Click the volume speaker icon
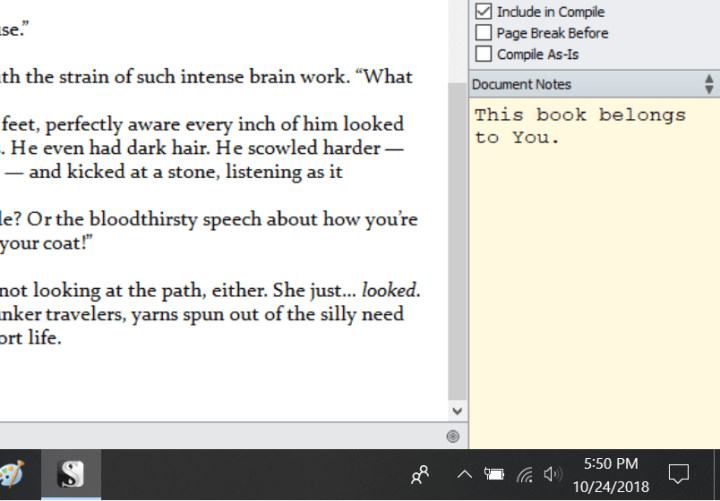This screenshot has width=720, height=501. coord(552,474)
